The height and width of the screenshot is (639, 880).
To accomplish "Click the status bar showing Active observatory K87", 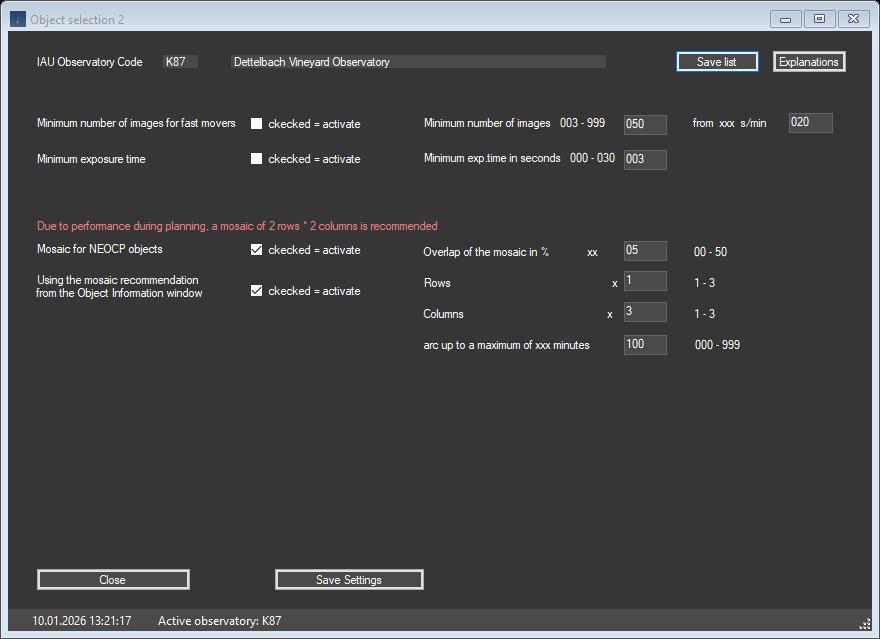I will pyautogui.click(x=221, y=620).
